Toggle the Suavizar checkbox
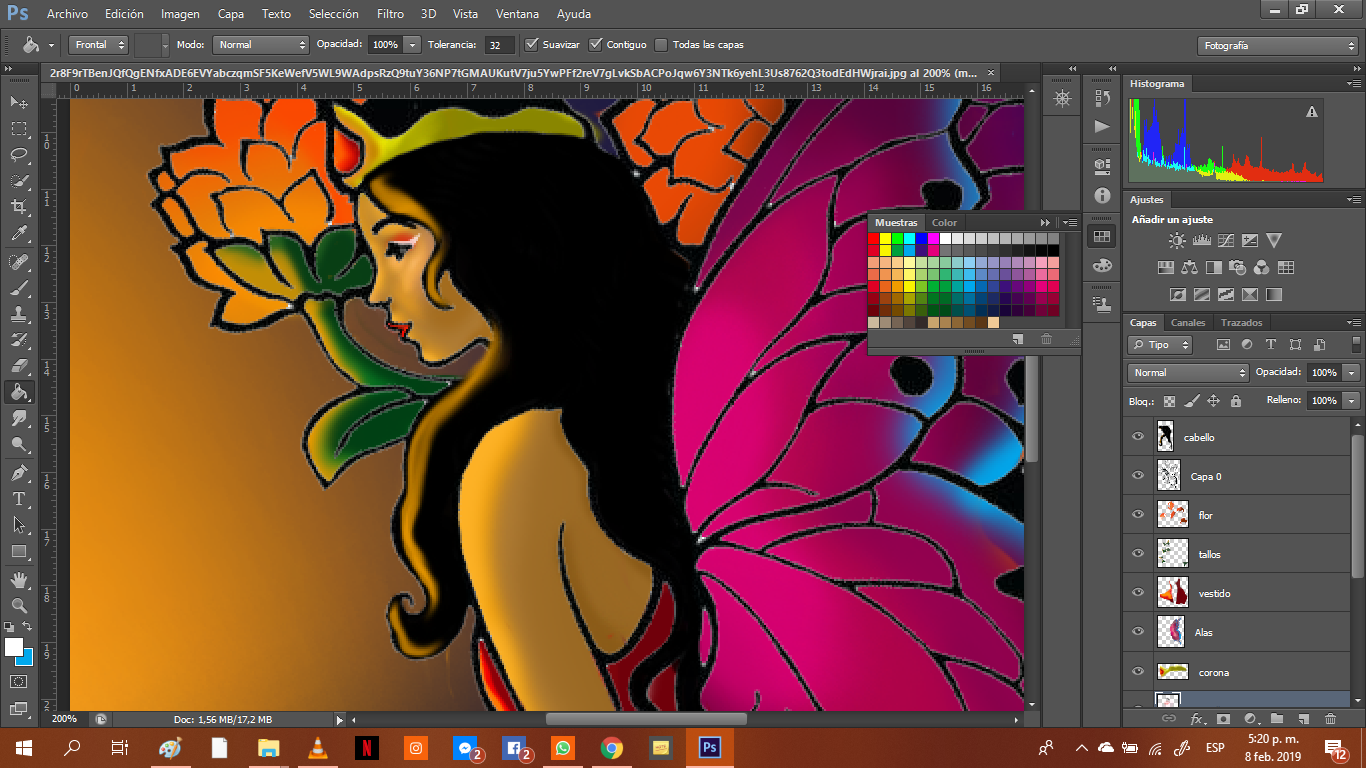 point(532,45)
